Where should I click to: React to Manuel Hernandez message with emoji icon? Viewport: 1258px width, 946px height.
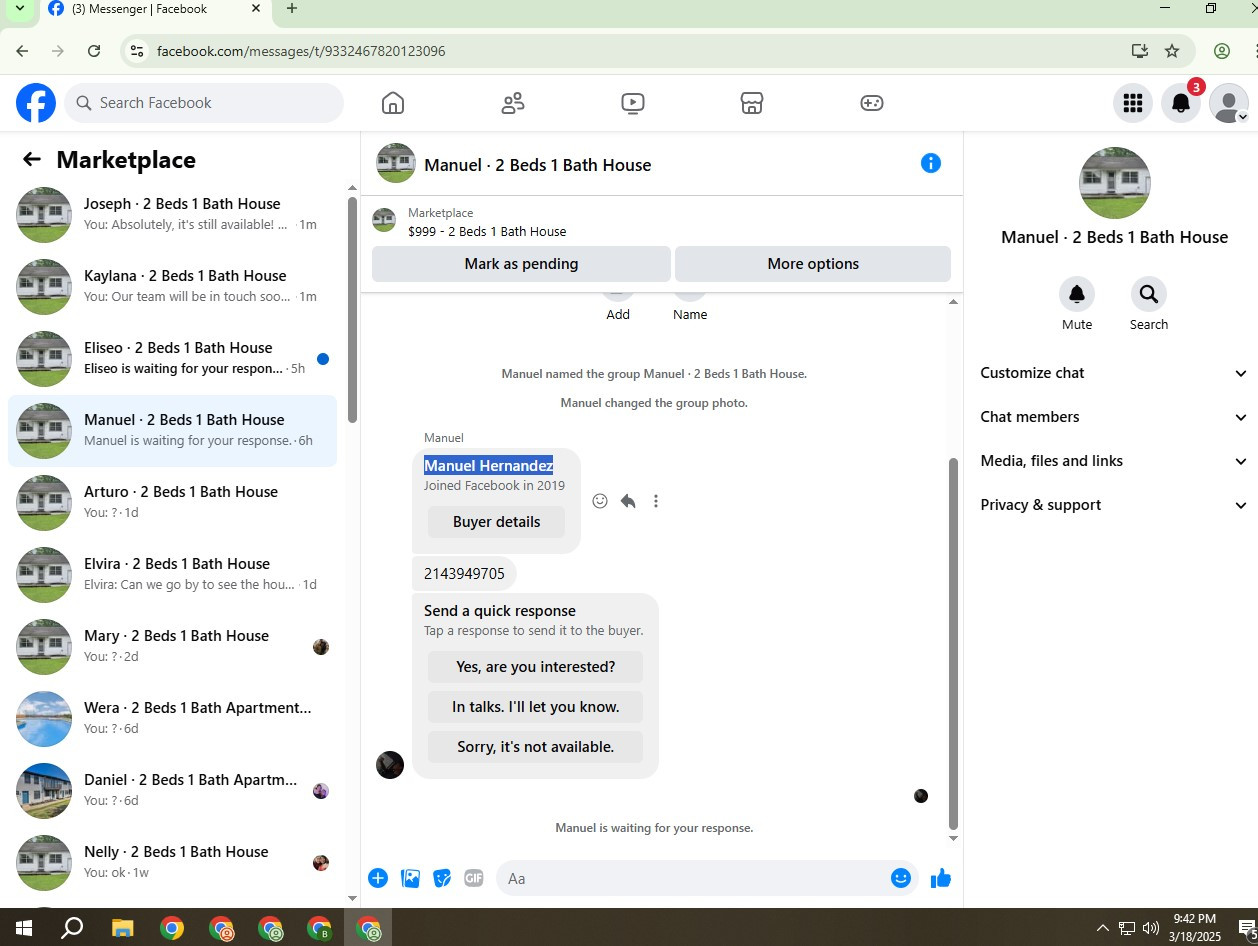[600, 501]
